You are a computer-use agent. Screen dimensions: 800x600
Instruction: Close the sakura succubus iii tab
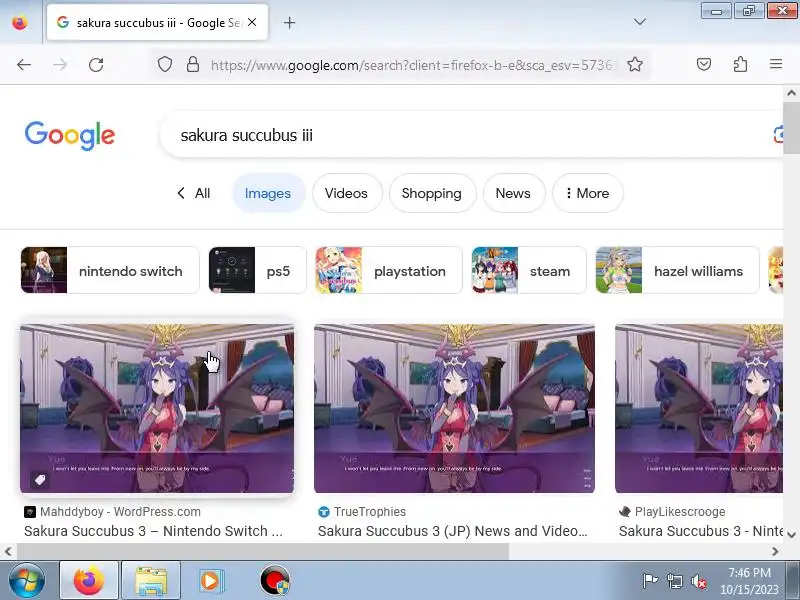252,22
